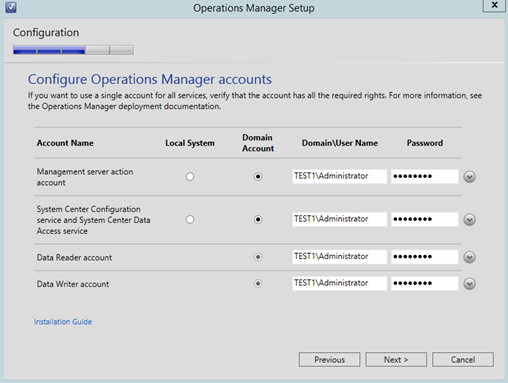This screenshot has height=383, width=508.
Task: Expand chevron for Management server action account row
Action: (469, 177)
